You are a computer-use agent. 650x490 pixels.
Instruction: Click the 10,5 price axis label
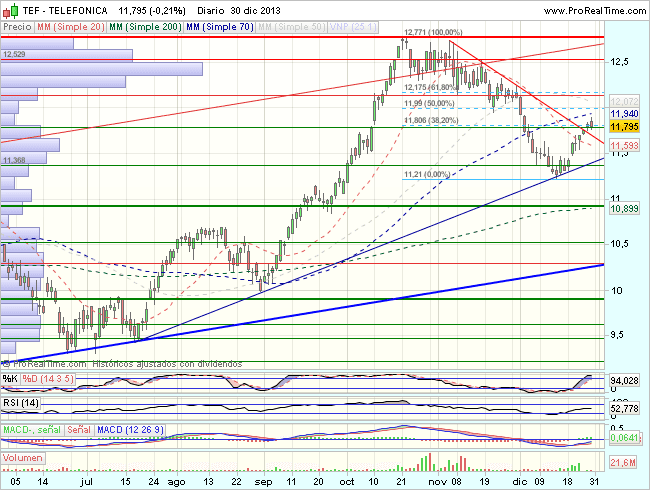click(620, 244)
